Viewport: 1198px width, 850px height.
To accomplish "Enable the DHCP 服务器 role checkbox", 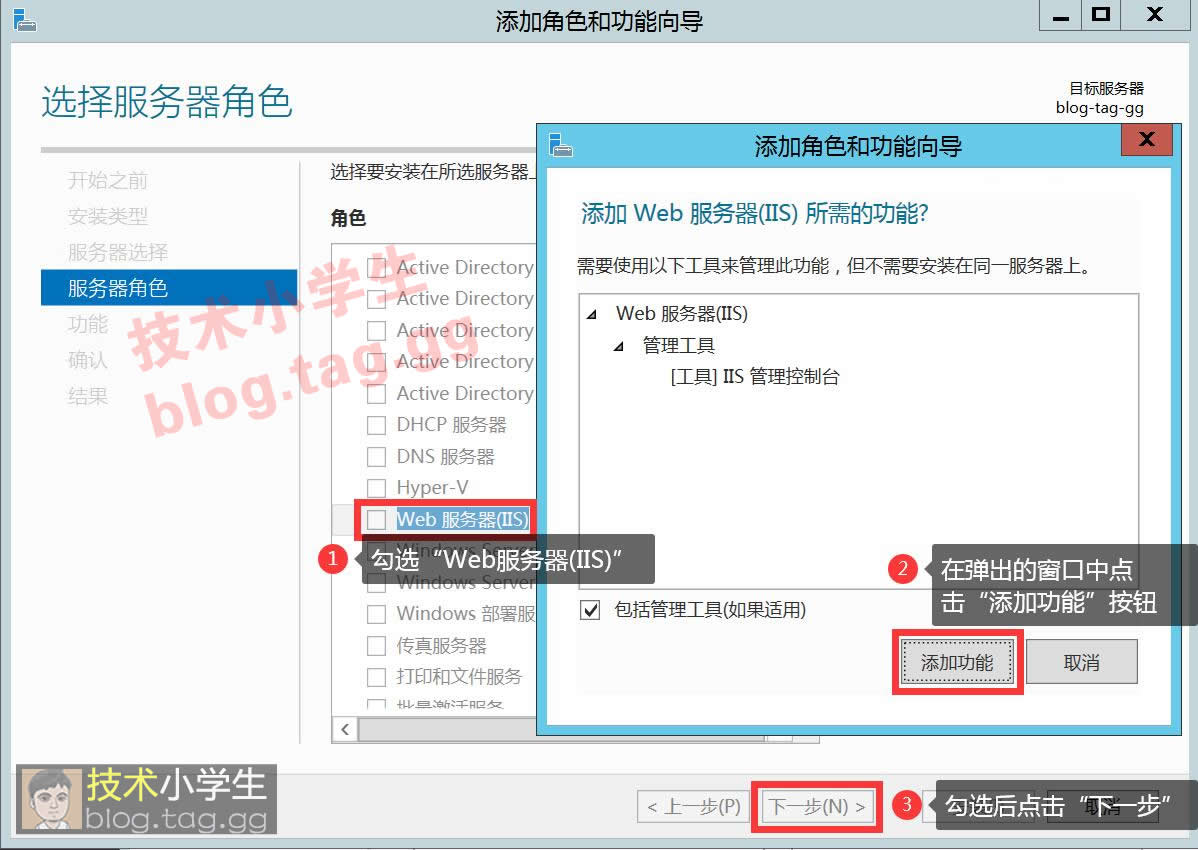I will 376,425.
